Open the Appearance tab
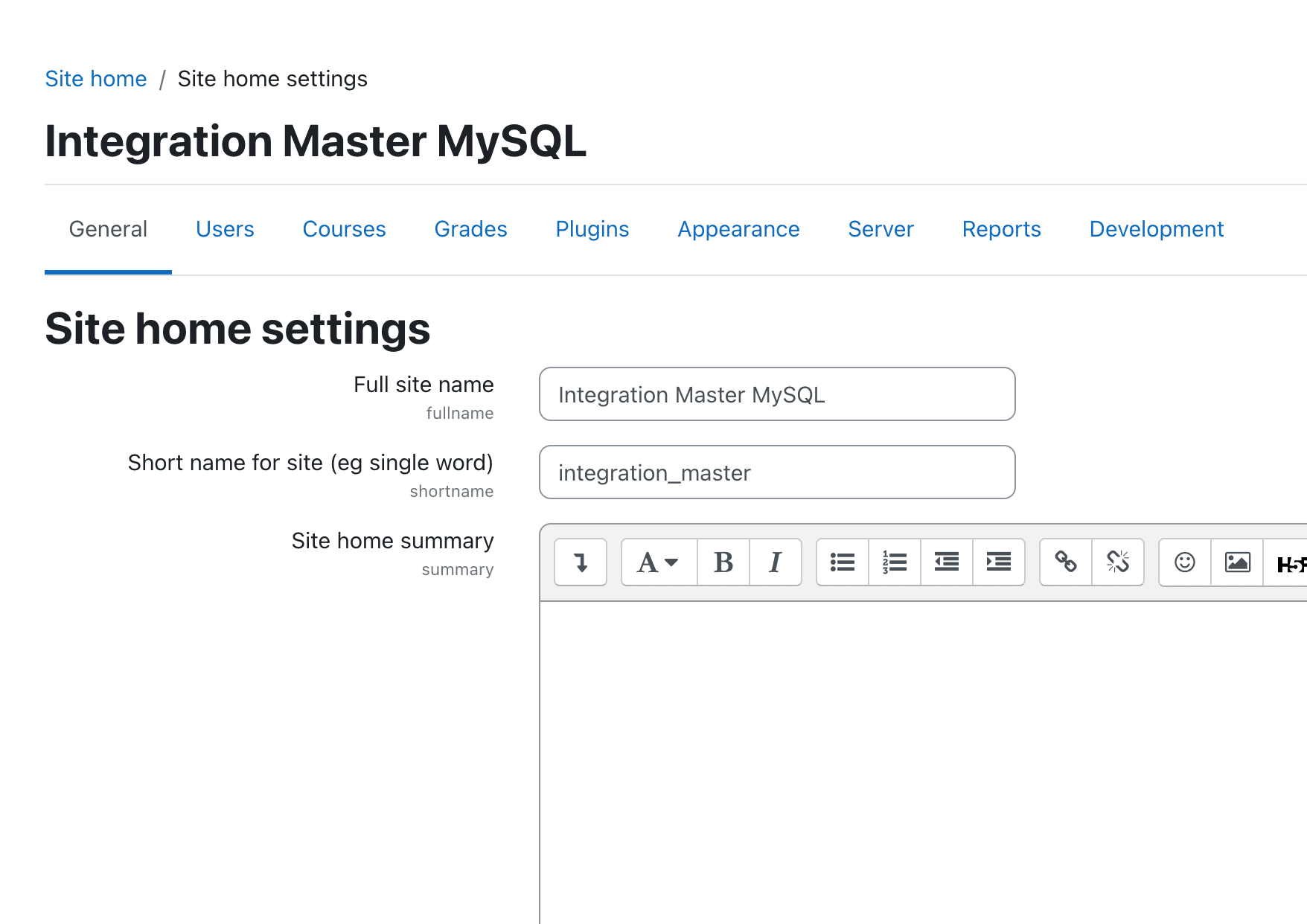 738,229
